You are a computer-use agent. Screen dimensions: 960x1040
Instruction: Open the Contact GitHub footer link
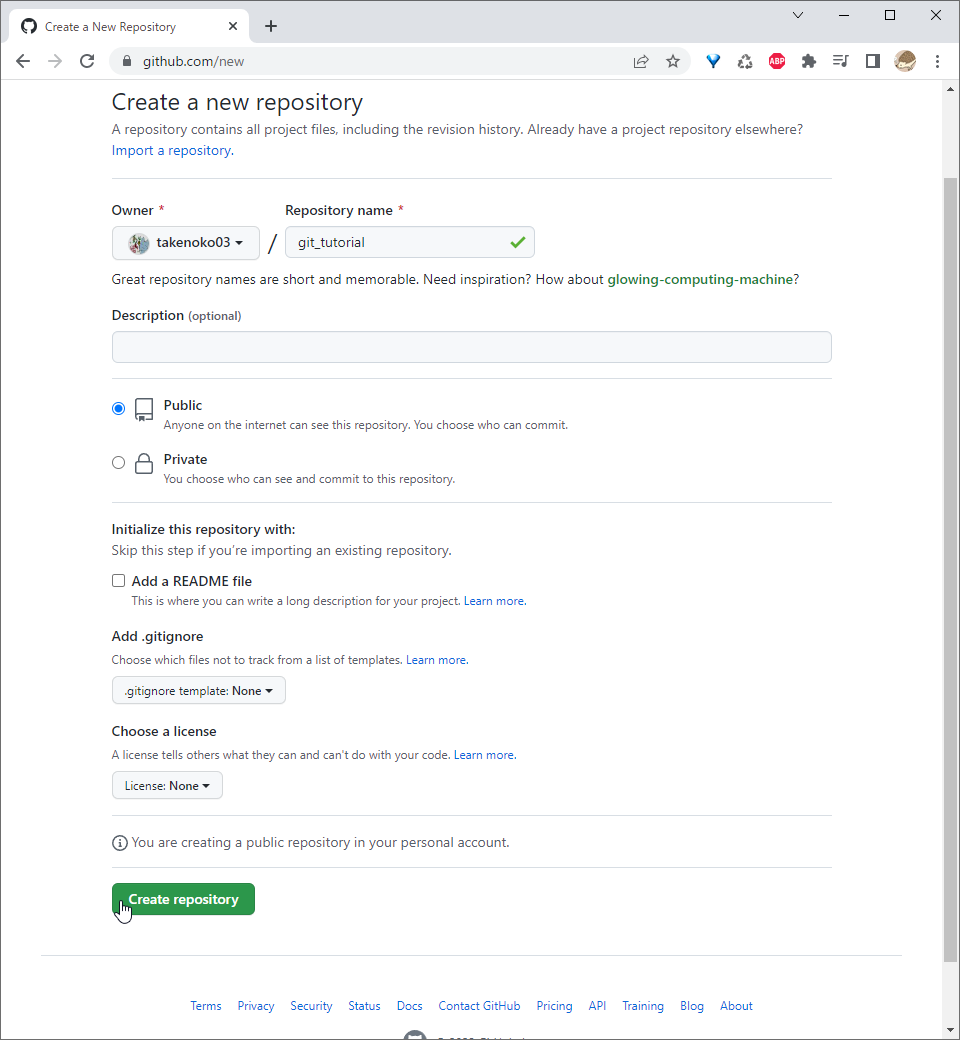click(x=479, y=1006)
